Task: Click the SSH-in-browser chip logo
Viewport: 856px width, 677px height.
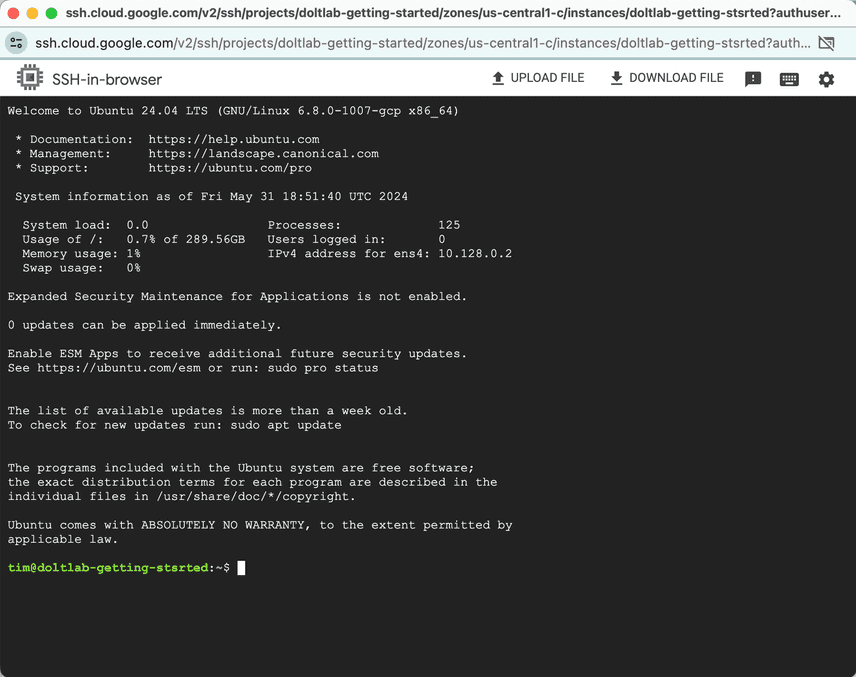Action: pyautogui.click(x=29, y=78)
